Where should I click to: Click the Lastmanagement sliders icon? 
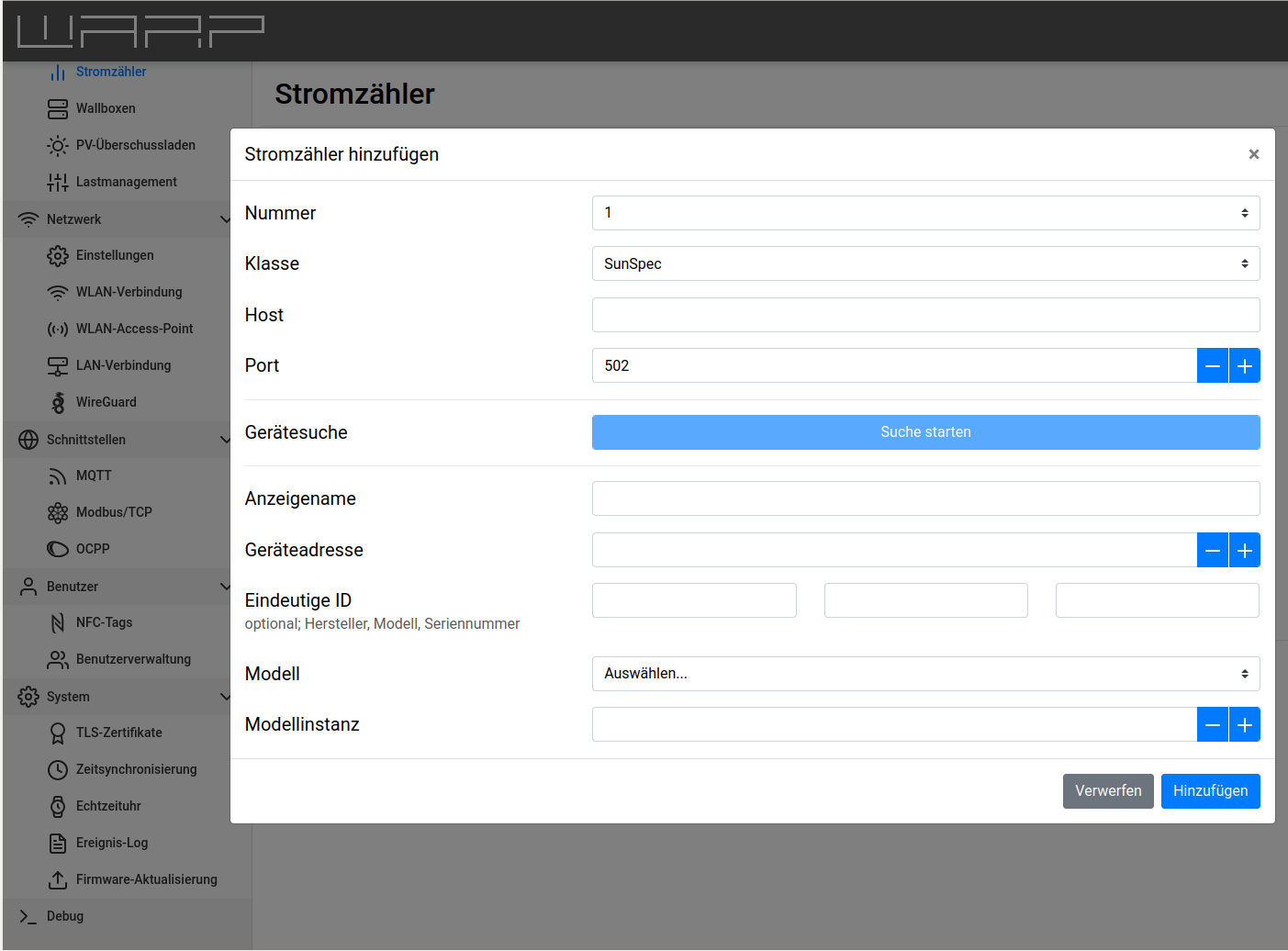point(57,183)
